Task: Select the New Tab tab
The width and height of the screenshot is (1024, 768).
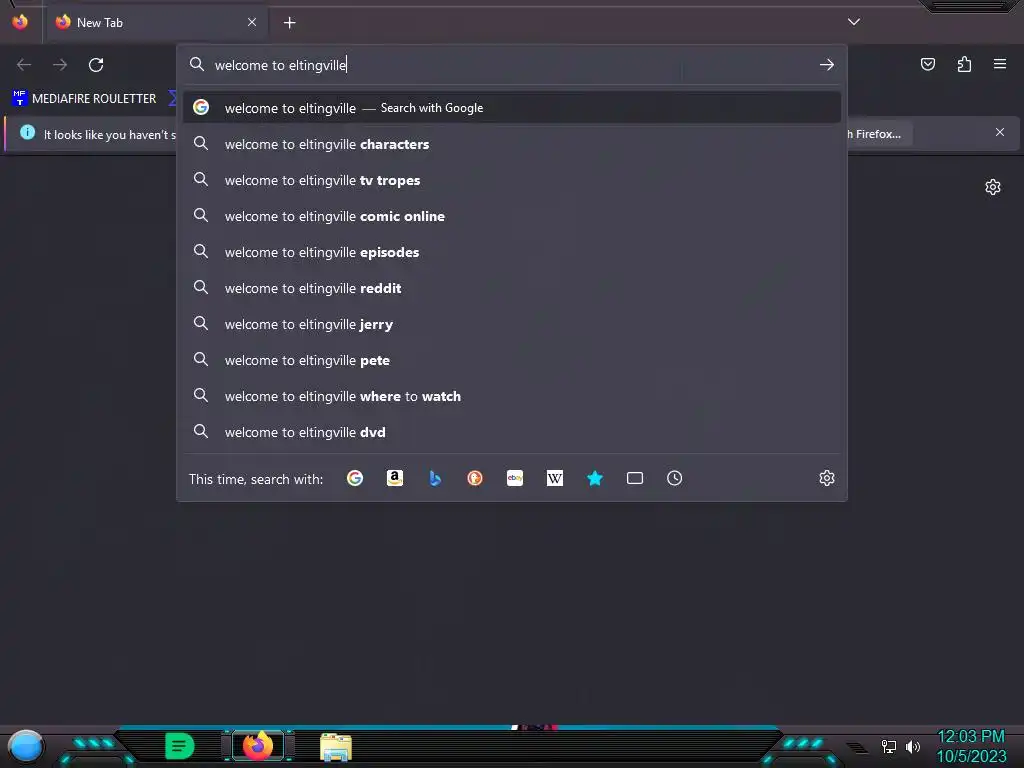Action: [155, 23]
